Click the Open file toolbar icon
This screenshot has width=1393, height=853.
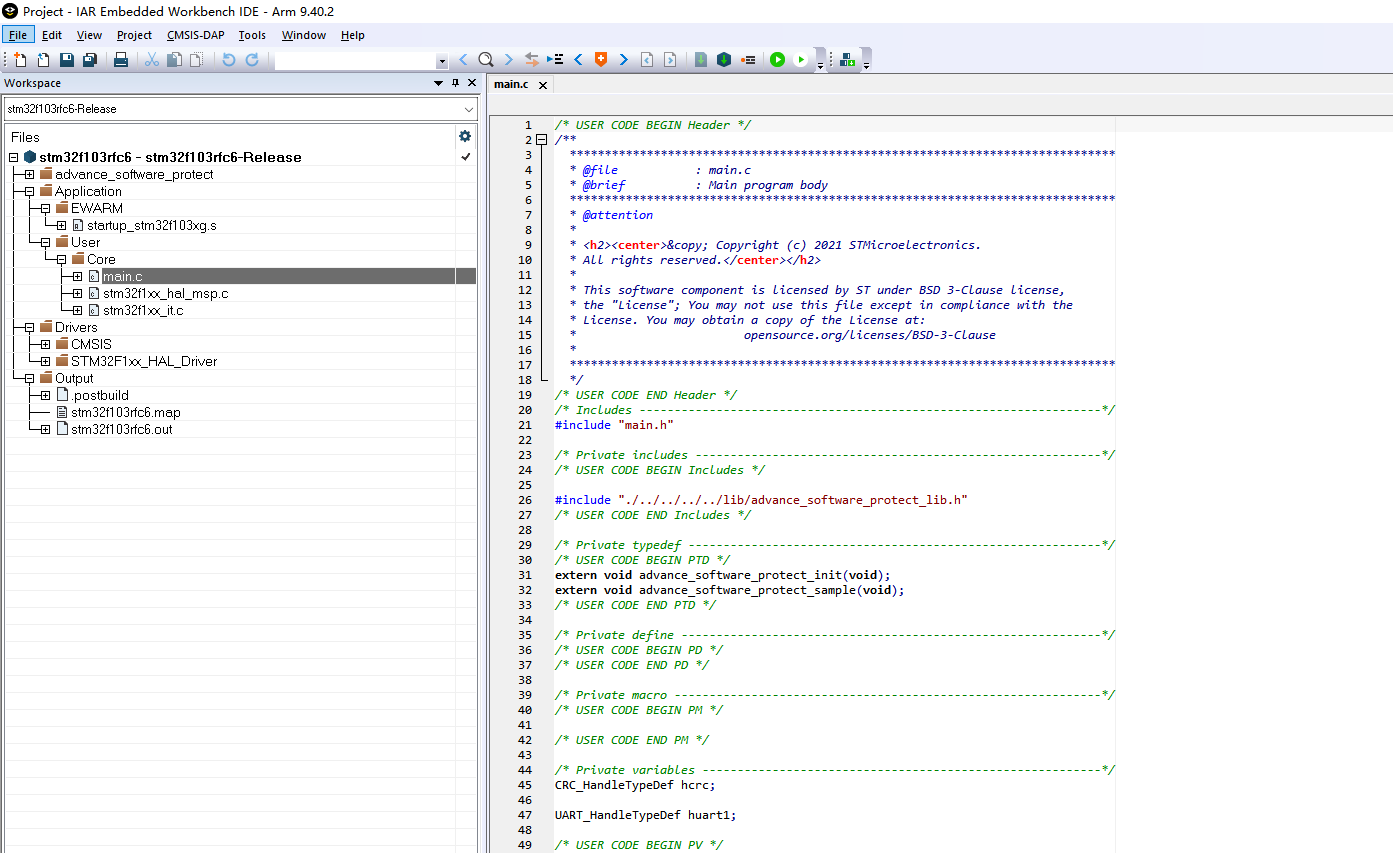(43, 60)
